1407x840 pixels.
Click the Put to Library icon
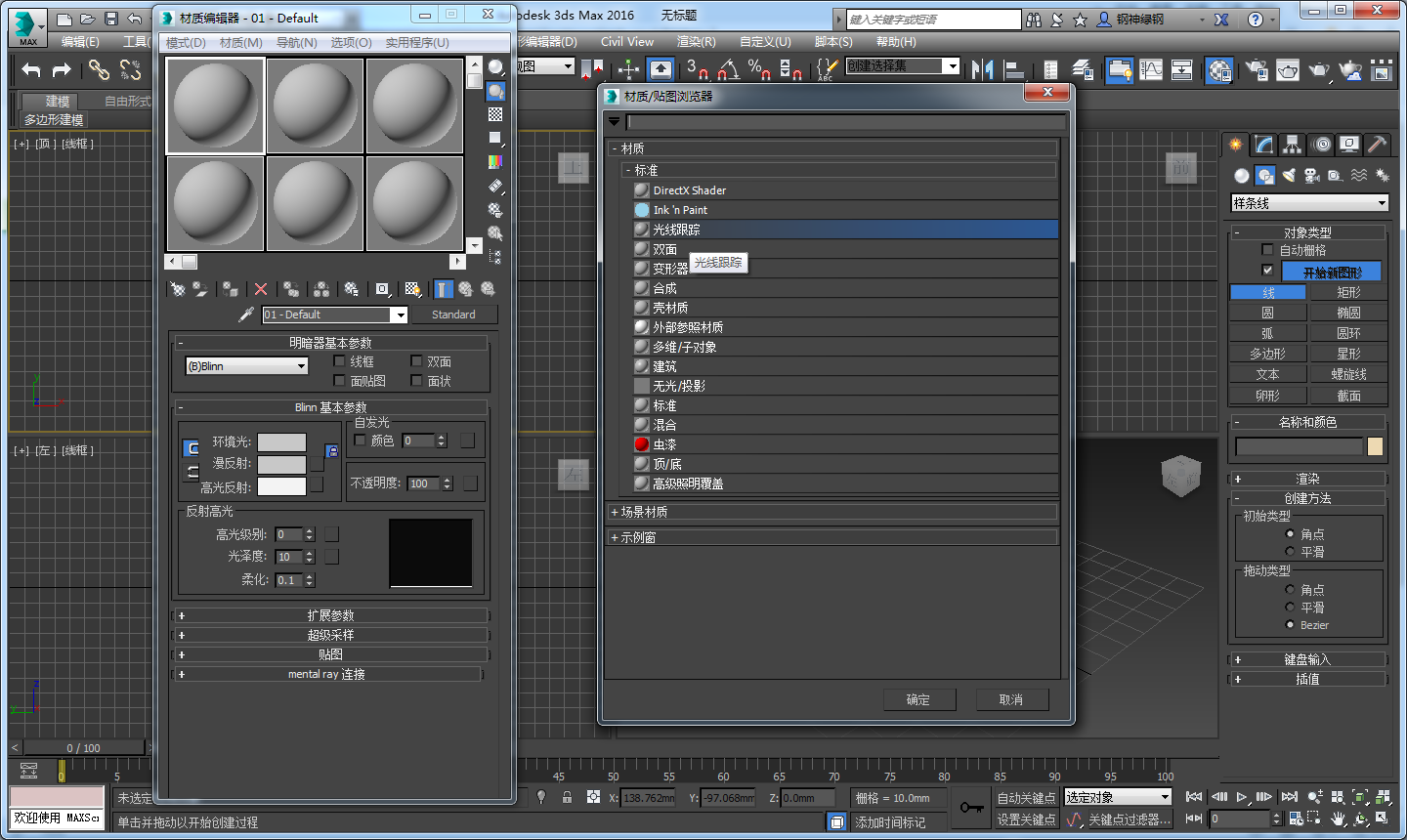351,289
